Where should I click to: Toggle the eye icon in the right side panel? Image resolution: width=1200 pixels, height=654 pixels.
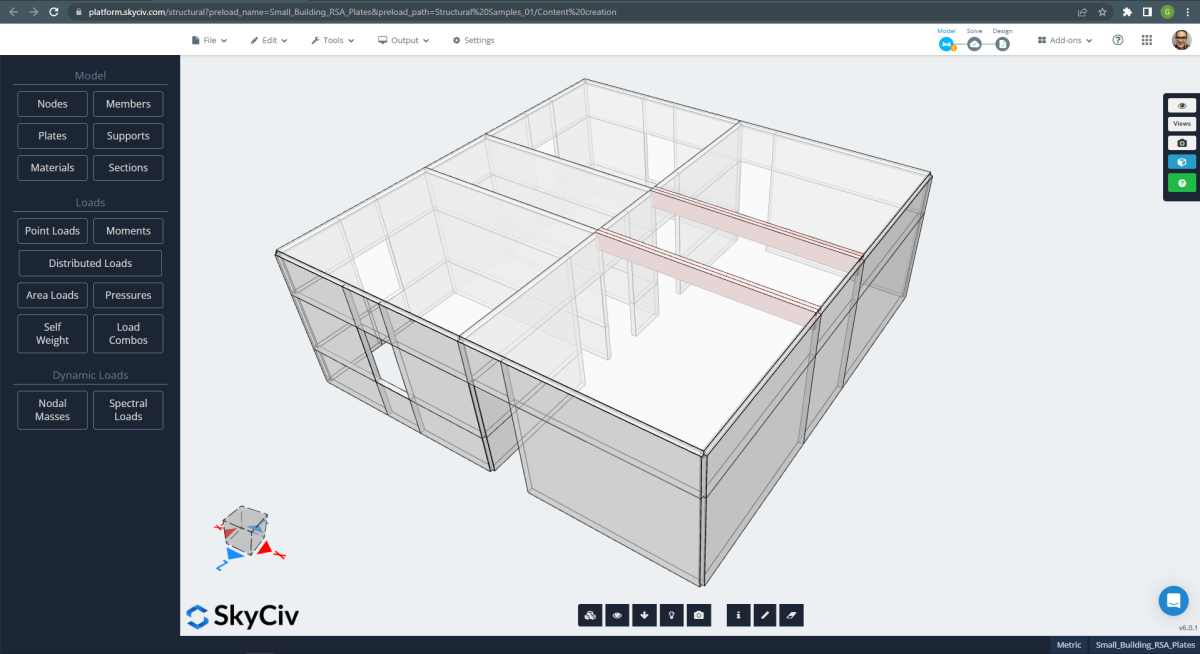(1181, 105)
